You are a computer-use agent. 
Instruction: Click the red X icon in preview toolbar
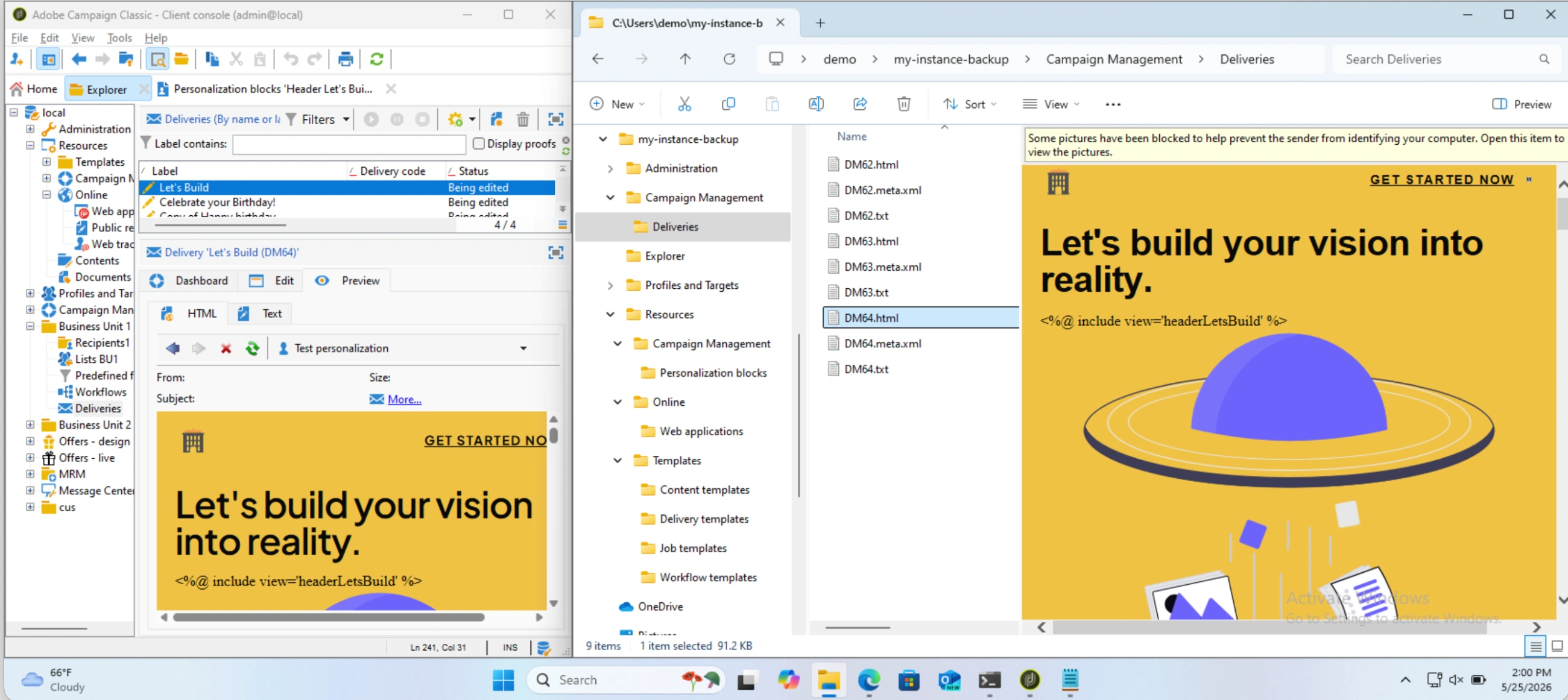click(x=226, y=348)
